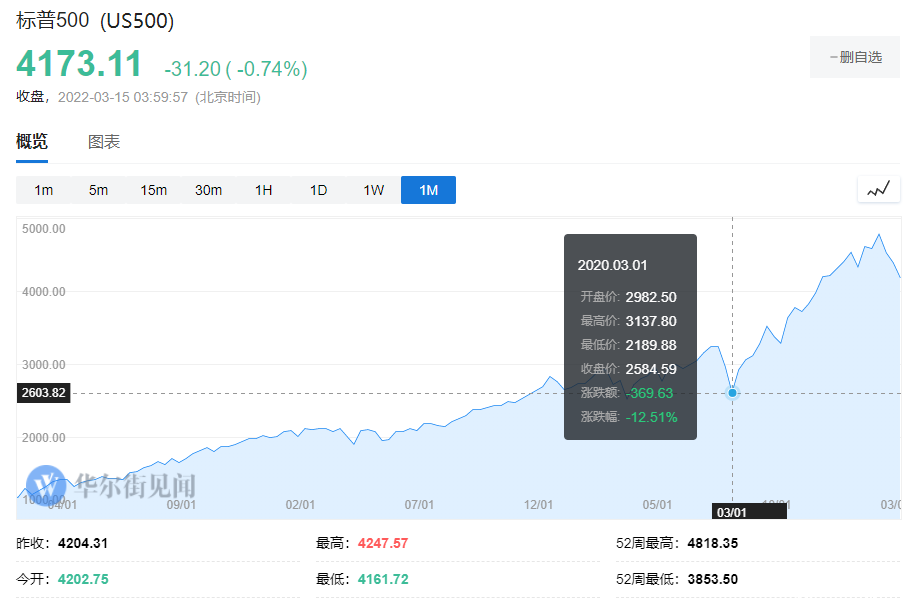Viewport: 907px width, 615px height.
Task: Remove from watchlist via 删自选 button
Action: 855,57
